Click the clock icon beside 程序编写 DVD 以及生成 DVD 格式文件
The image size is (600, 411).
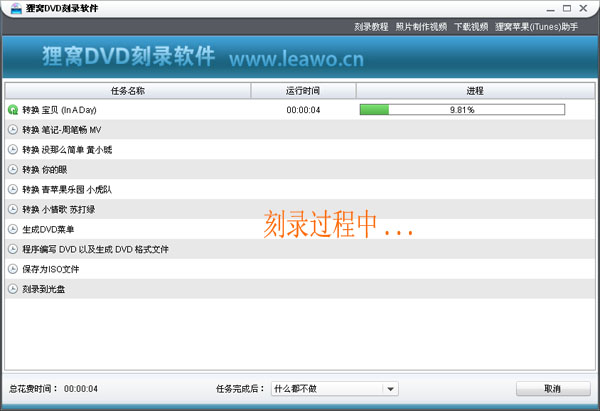tap(13, 249)
